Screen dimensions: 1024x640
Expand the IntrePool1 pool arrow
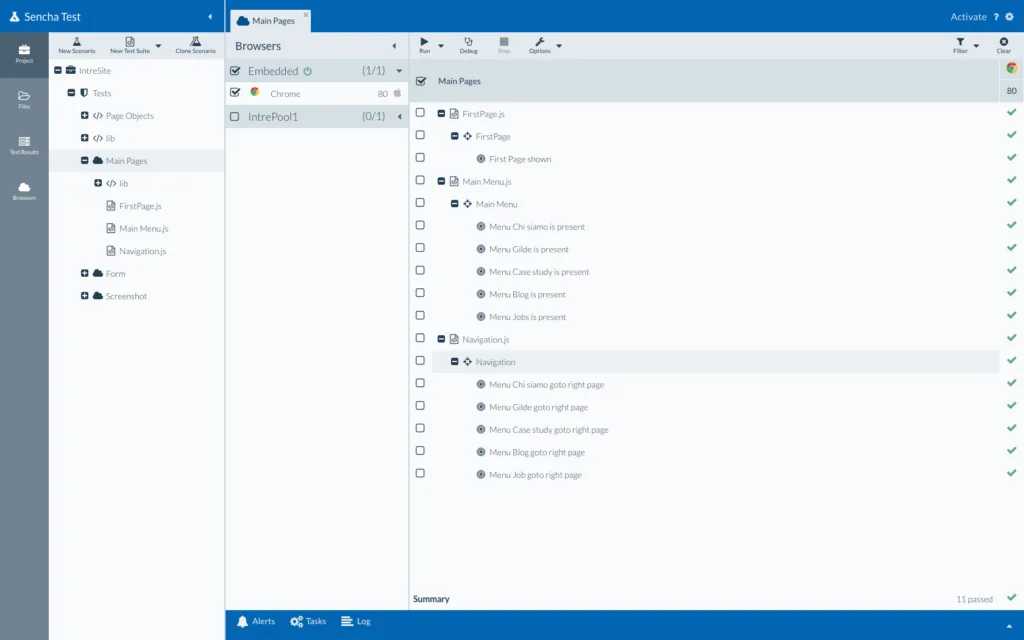pos(399,117)
